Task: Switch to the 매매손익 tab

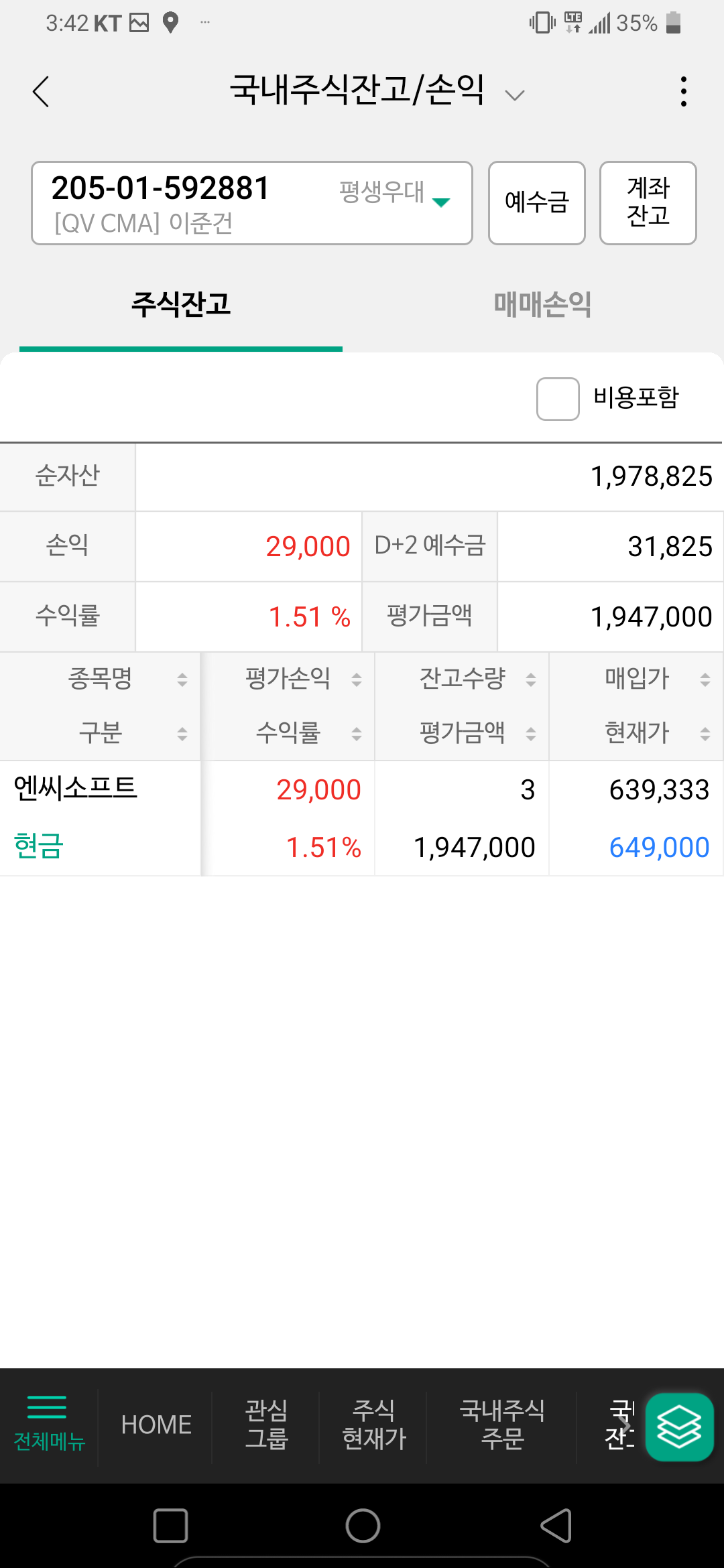Action: pyautogui.click(x=542, y=305)
